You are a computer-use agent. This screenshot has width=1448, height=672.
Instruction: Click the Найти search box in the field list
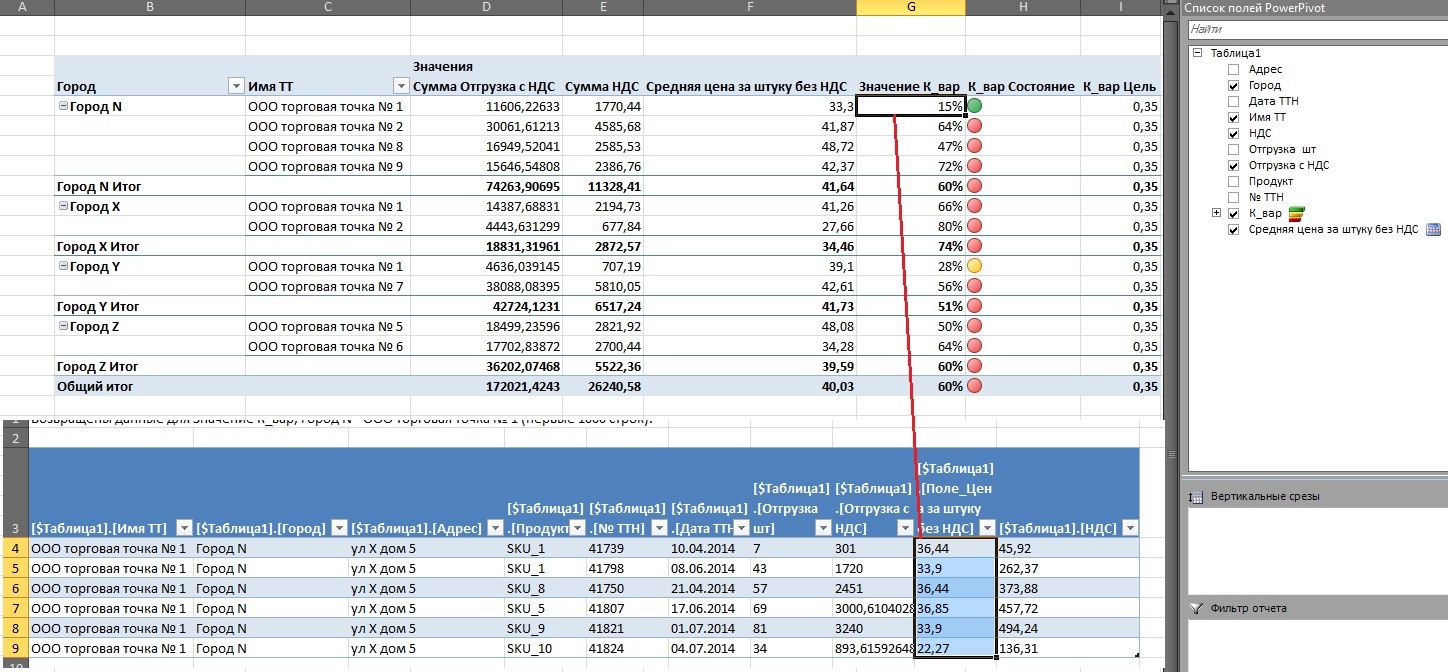[1300, 29]
